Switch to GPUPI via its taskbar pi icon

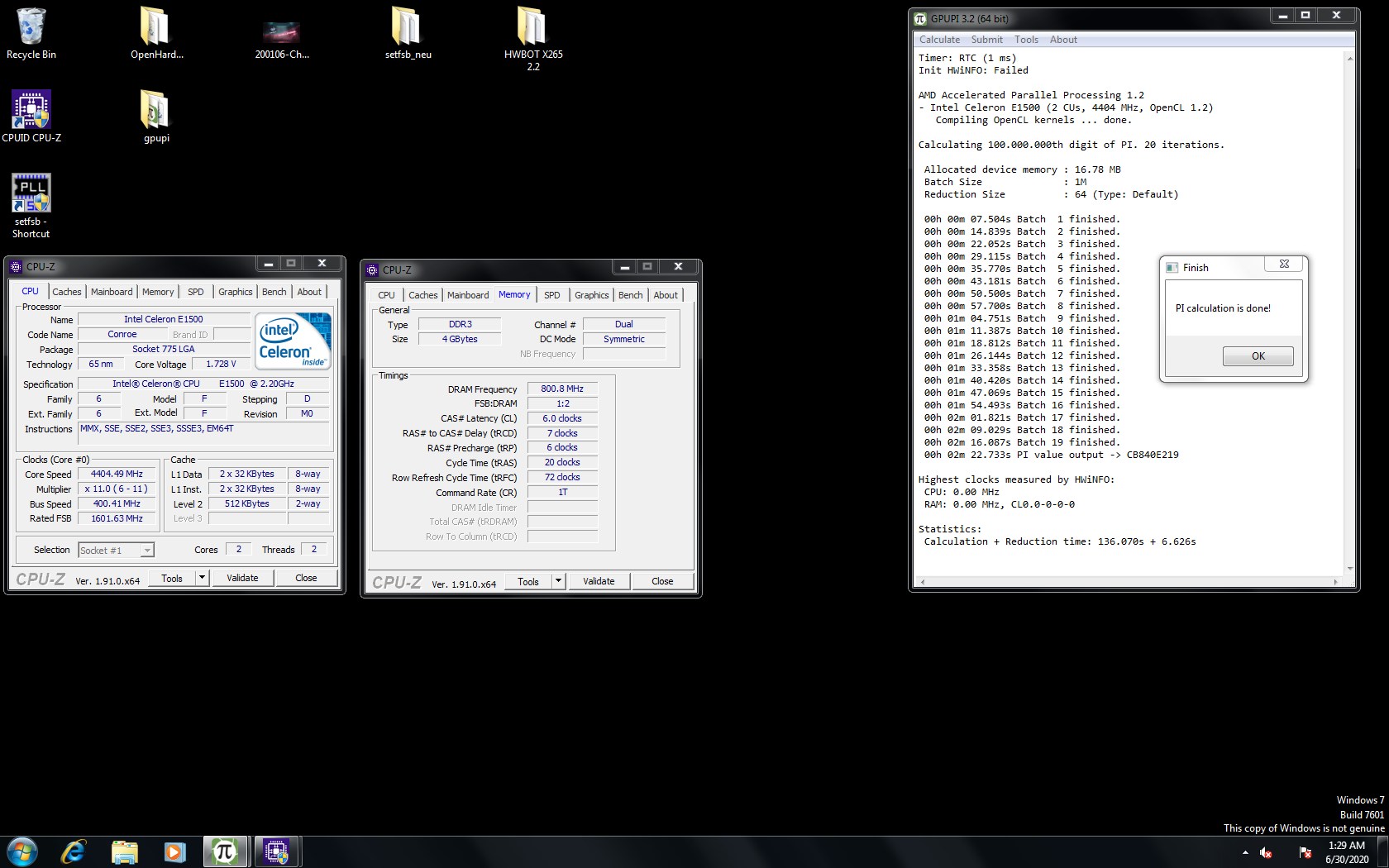click(225, 851)
